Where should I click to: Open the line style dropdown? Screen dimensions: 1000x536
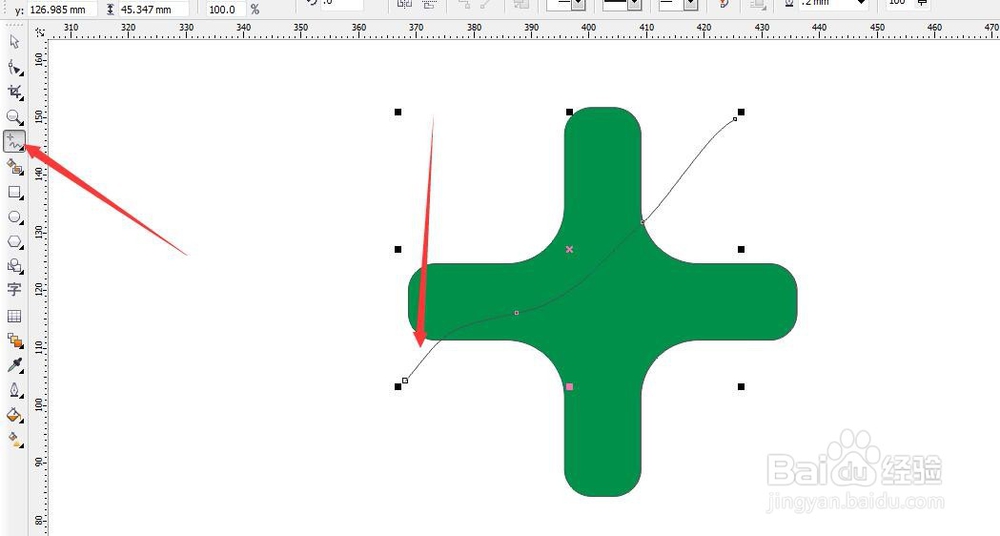click(x=635, y=4)
